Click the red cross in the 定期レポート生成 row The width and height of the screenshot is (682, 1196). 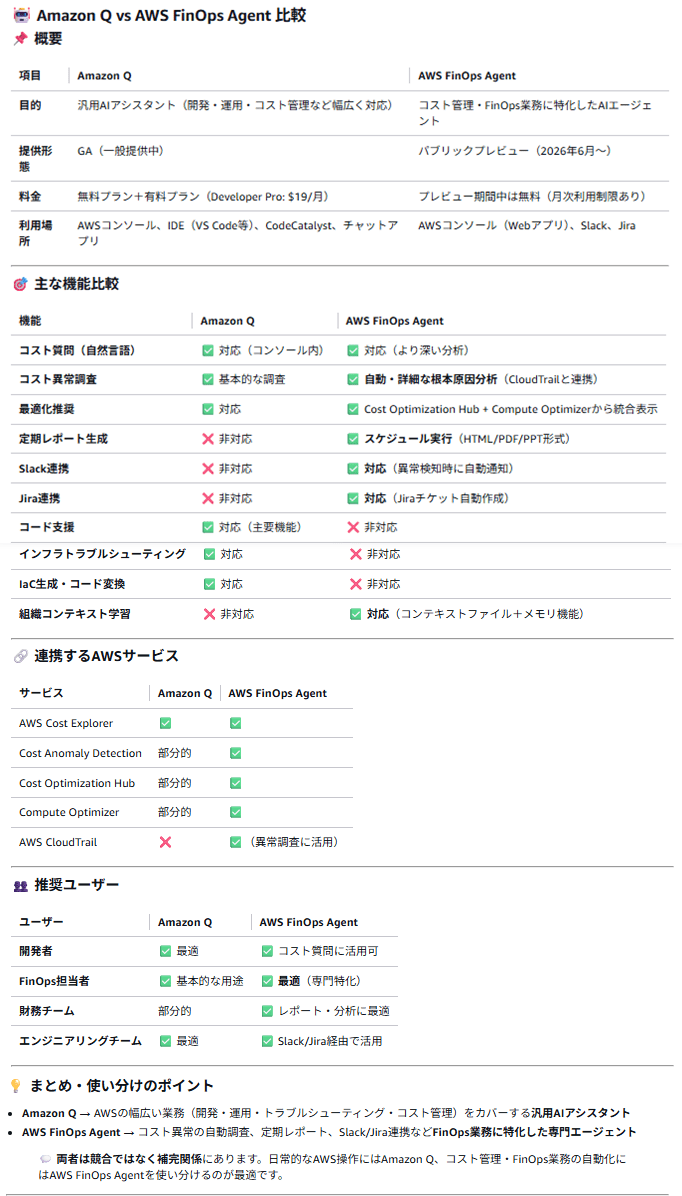207,439
